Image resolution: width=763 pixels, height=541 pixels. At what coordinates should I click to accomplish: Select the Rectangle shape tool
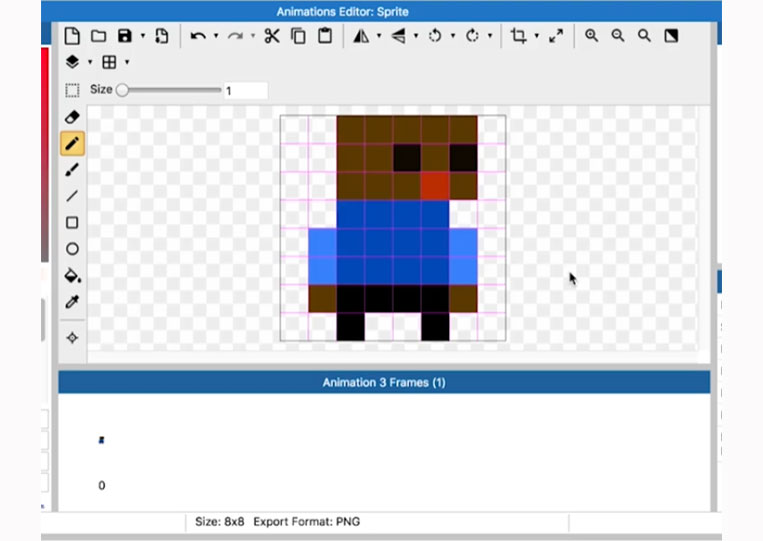point(72,223)
